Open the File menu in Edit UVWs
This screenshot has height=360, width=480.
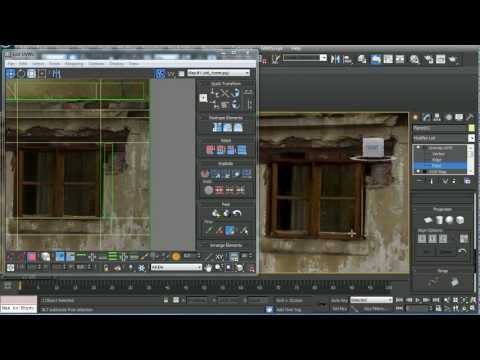coord(11,63)
